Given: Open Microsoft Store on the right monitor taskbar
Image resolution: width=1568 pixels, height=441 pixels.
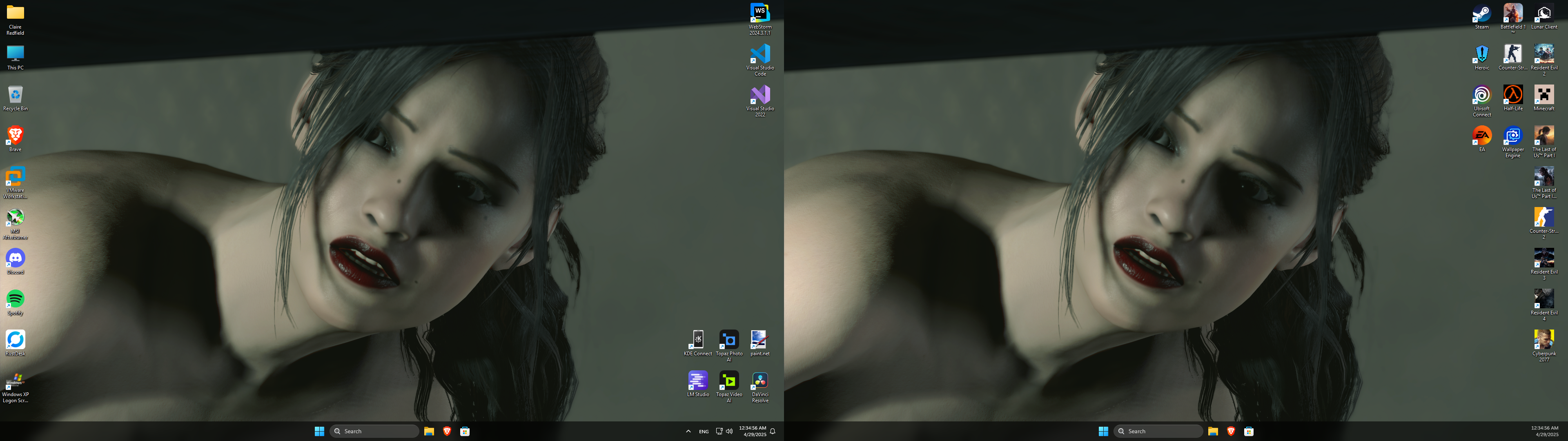Looking at the screenshot, I should tap(1248, 431).
